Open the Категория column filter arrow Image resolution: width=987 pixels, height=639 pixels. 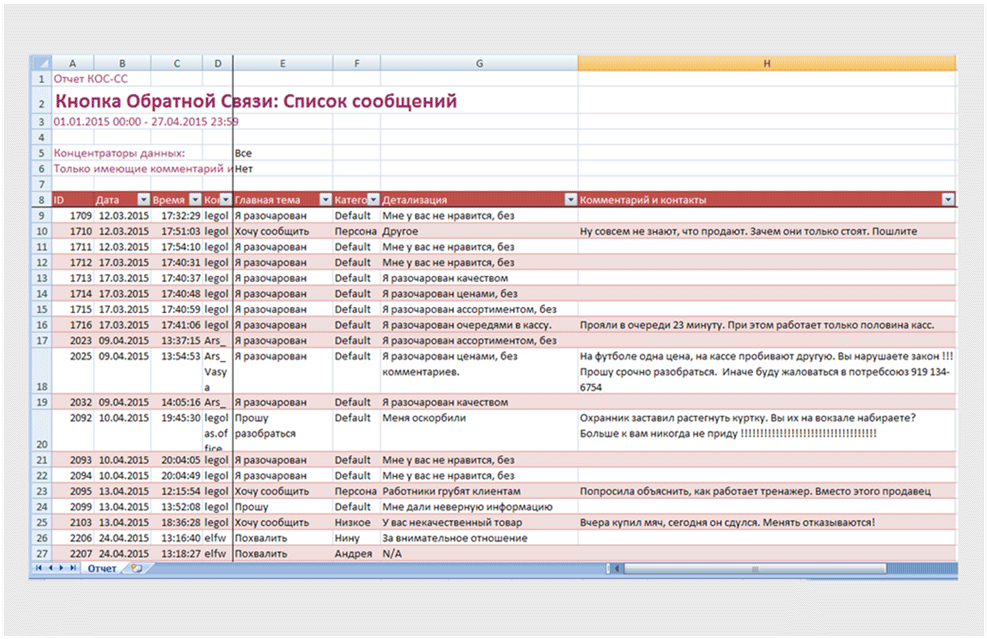[373, 200]
